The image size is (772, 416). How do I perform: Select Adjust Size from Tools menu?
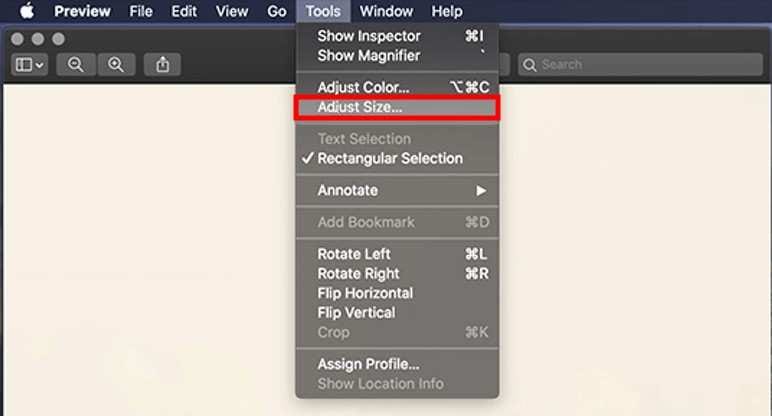(x=360, y=107)
